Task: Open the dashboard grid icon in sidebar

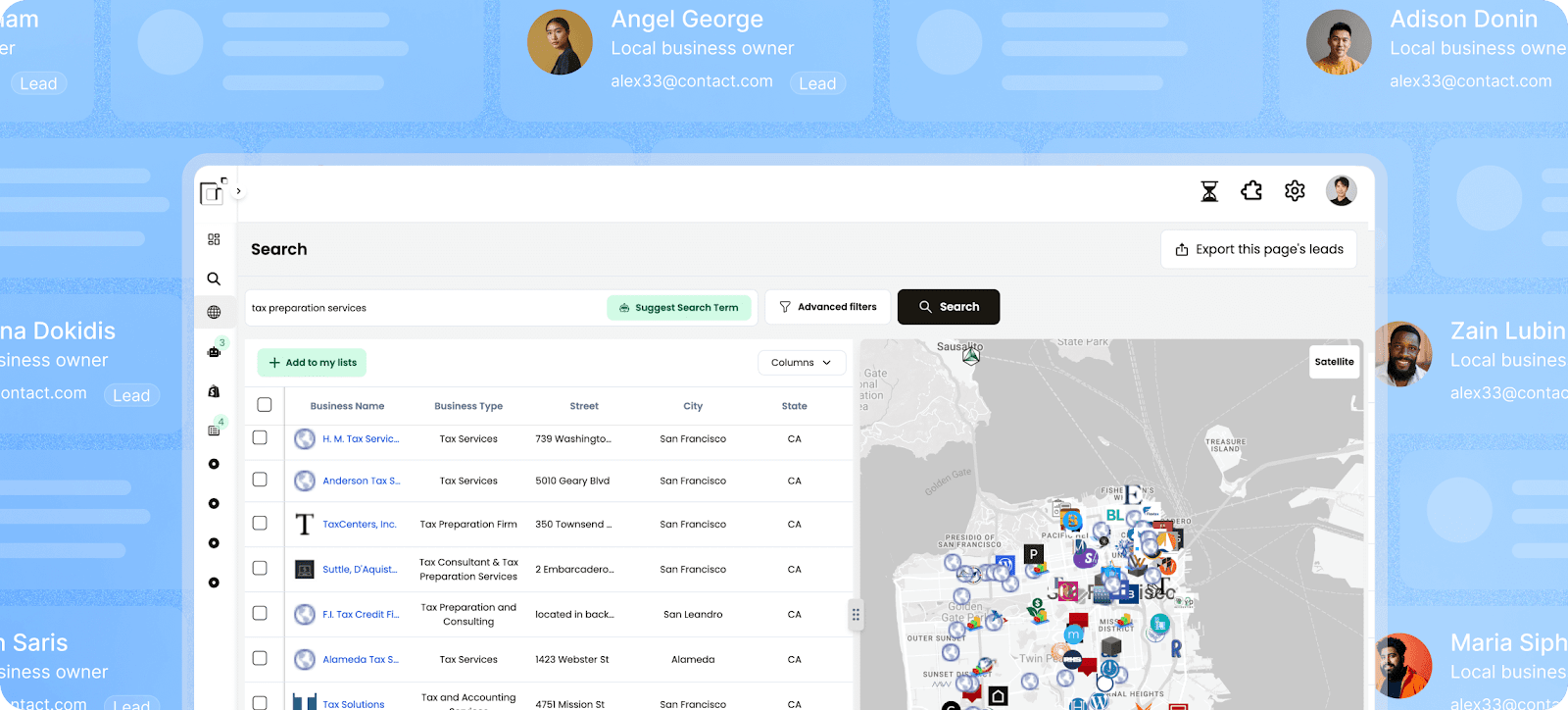Action: pos(214,239)
